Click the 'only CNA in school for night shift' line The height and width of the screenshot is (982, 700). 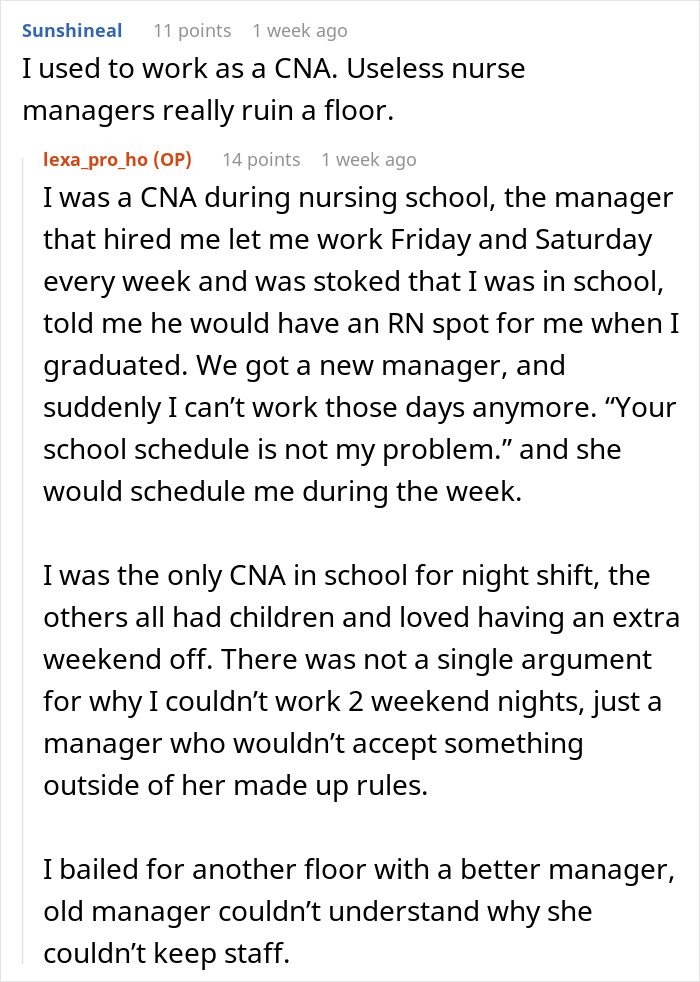[x=346, y=576]
